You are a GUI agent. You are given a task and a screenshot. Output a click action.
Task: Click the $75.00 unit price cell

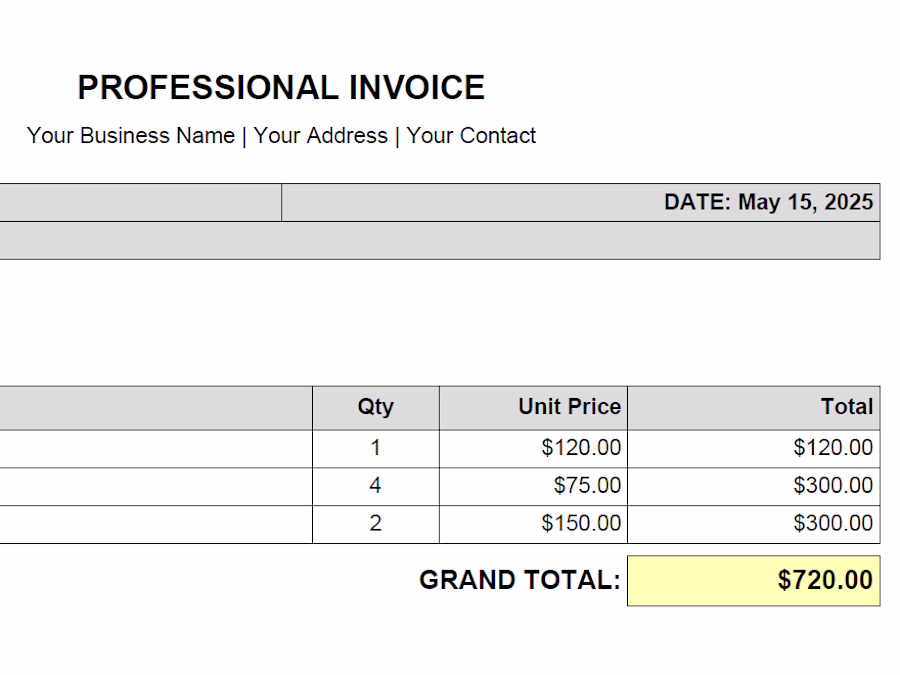click(x=533, y=486)
